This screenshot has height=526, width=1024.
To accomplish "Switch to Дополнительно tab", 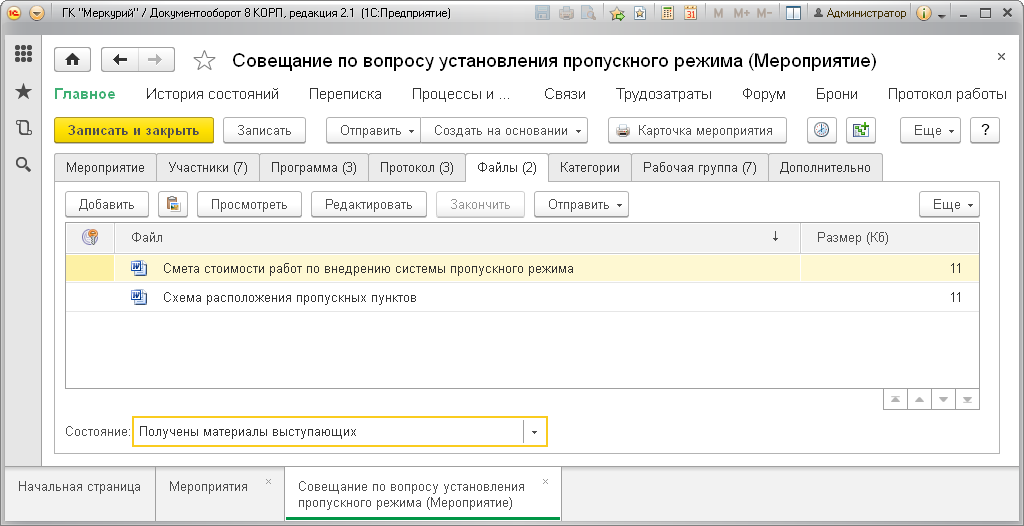I will [825, 167].
